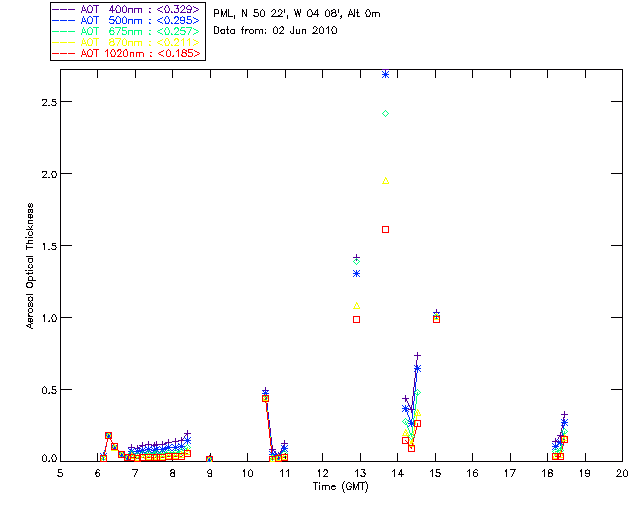This screenshot has width=640, height=512.
Task: Click the red square marker at 15 GMT
Action: click(436, 319)
